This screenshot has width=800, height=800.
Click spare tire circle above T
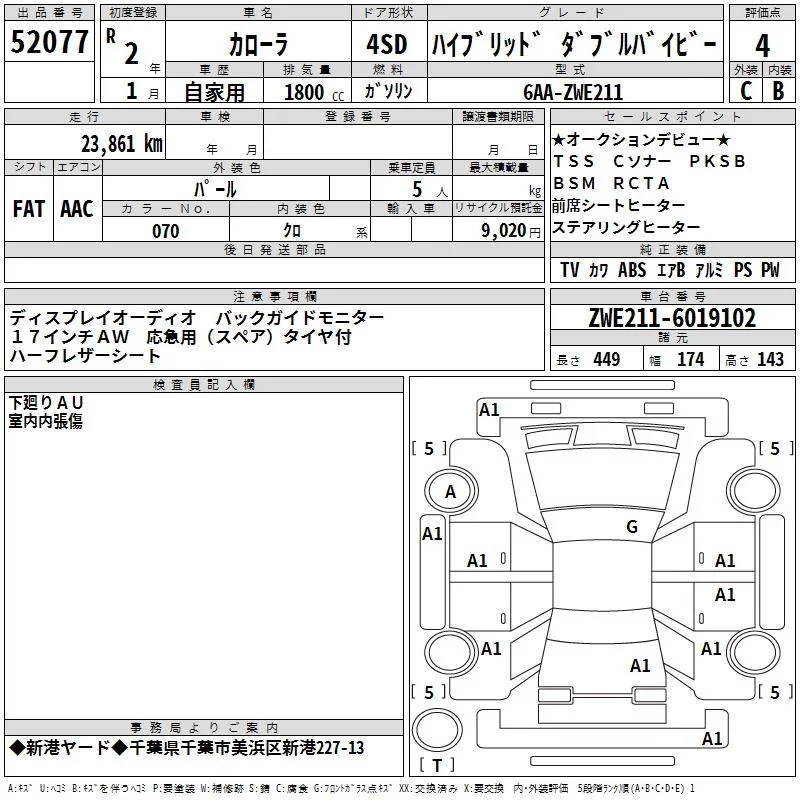[437, 730]
